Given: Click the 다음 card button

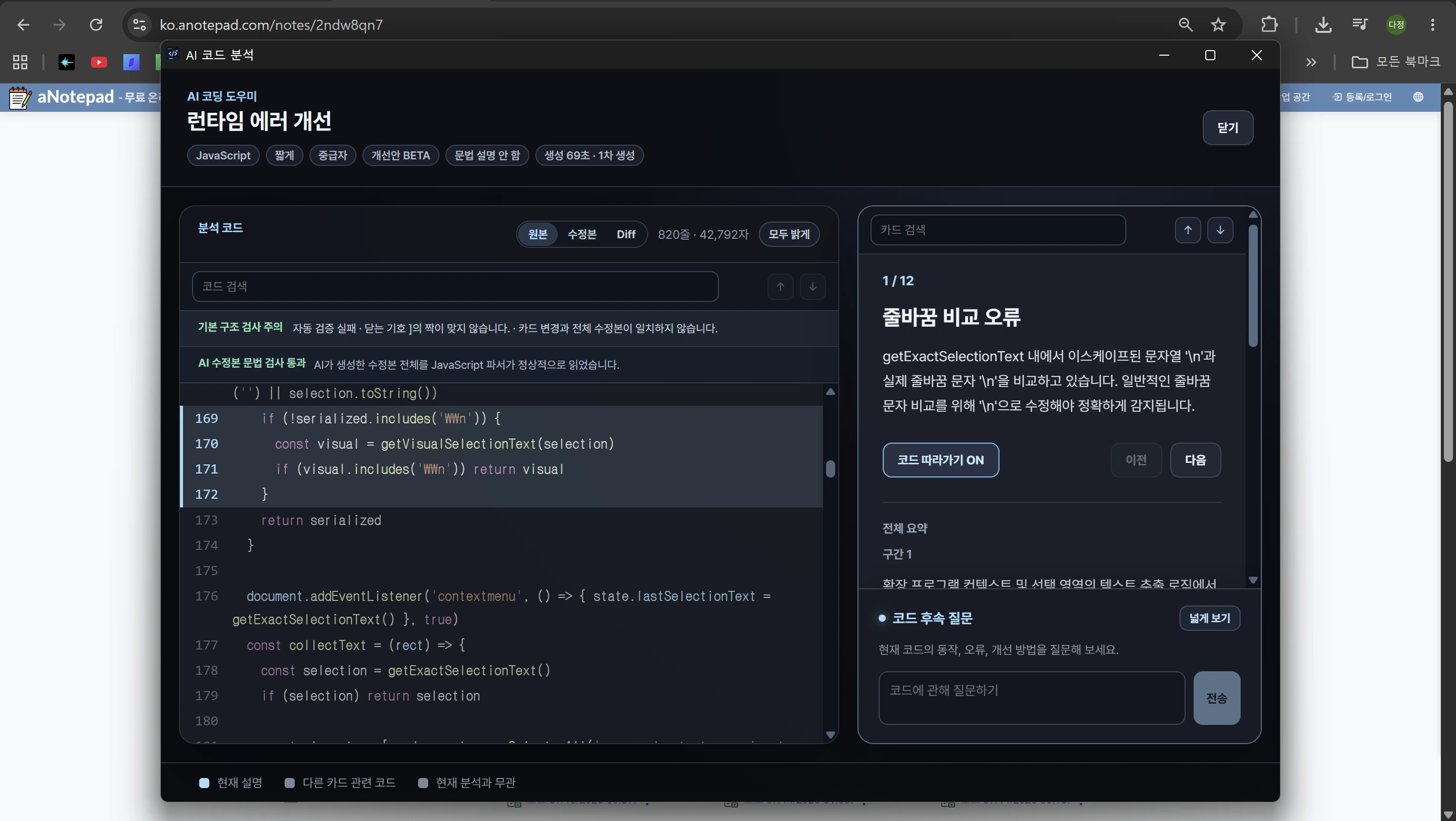Looking at the screenshot, I should point(1196,460).
